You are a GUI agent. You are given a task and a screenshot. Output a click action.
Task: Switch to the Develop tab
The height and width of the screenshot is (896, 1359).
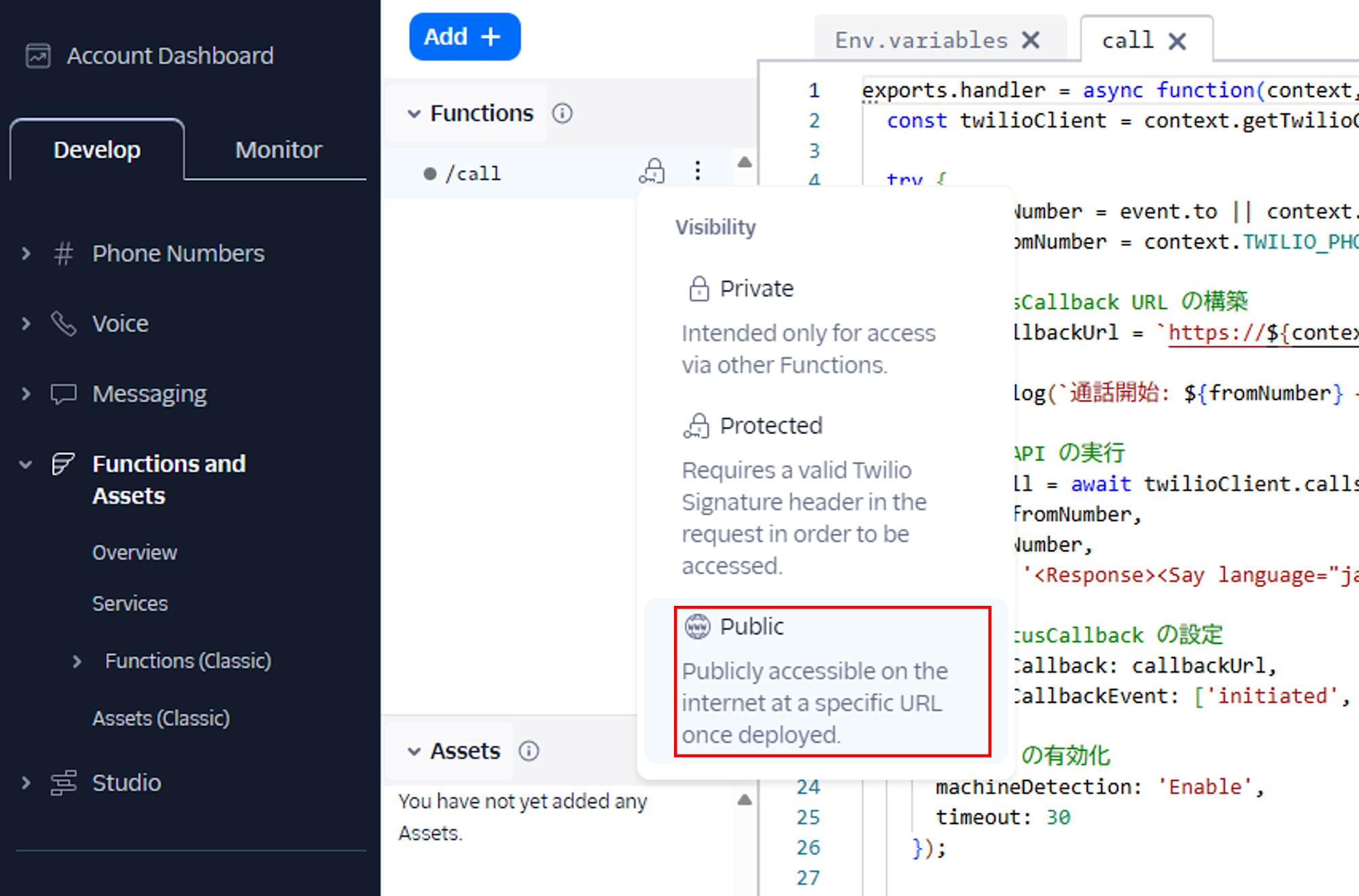tap(97, 149)
